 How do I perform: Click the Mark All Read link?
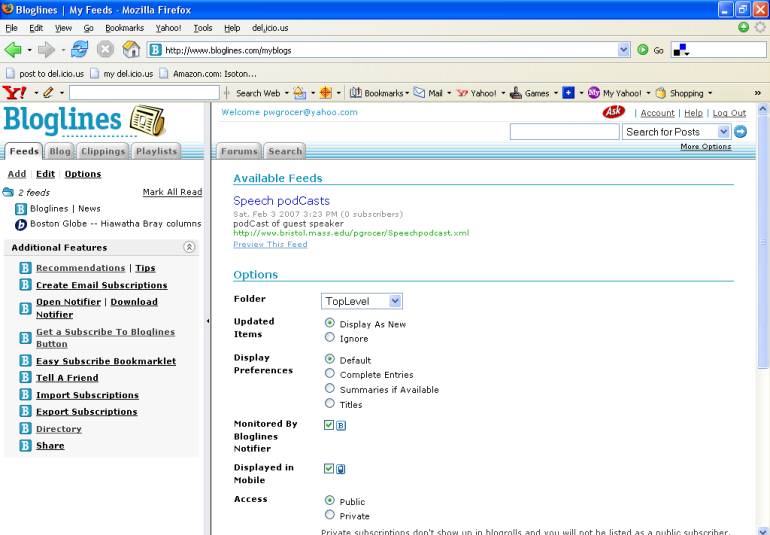pos(172,192)
